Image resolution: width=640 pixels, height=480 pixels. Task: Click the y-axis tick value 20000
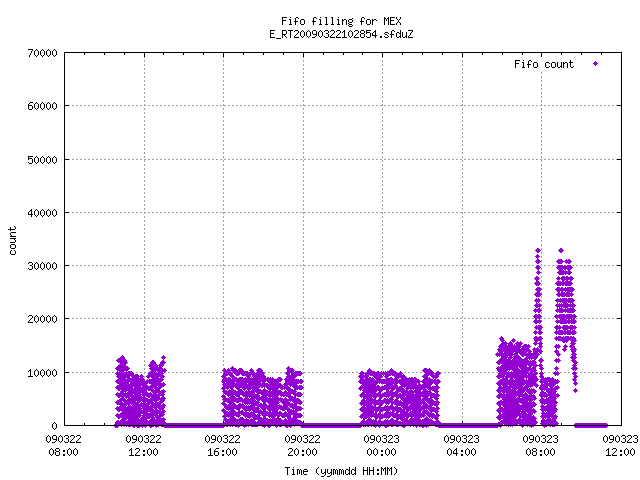tap(42, 319)
